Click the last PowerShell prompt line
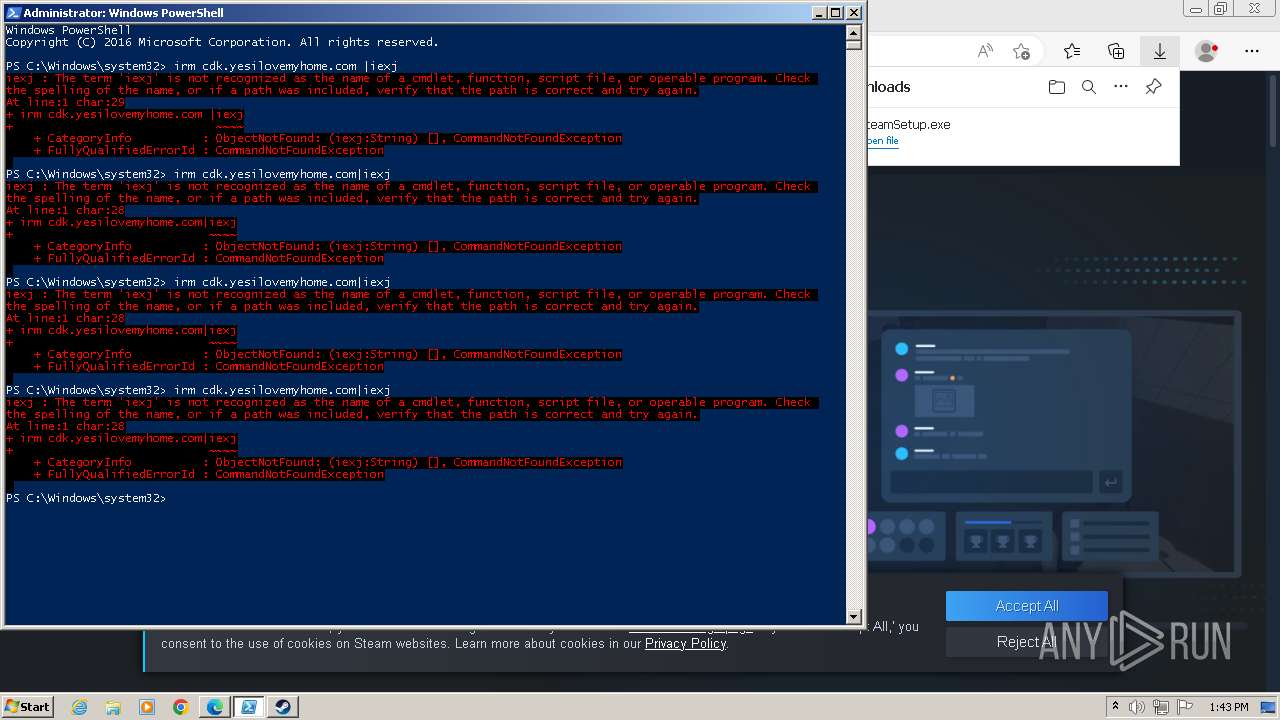Viewport: 1280px width, 720px height. coord(86,498)
